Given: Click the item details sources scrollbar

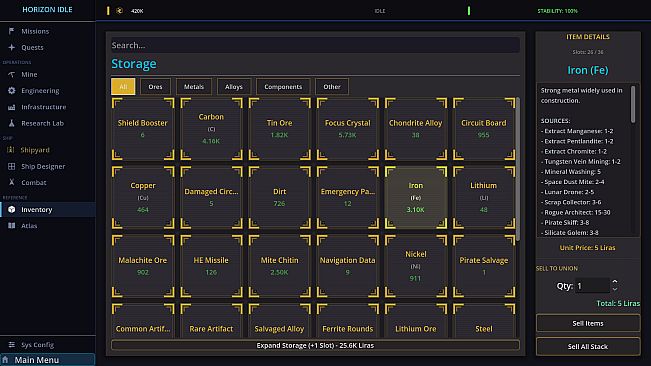Looking at the screenshot, I should tap(633, 105).
